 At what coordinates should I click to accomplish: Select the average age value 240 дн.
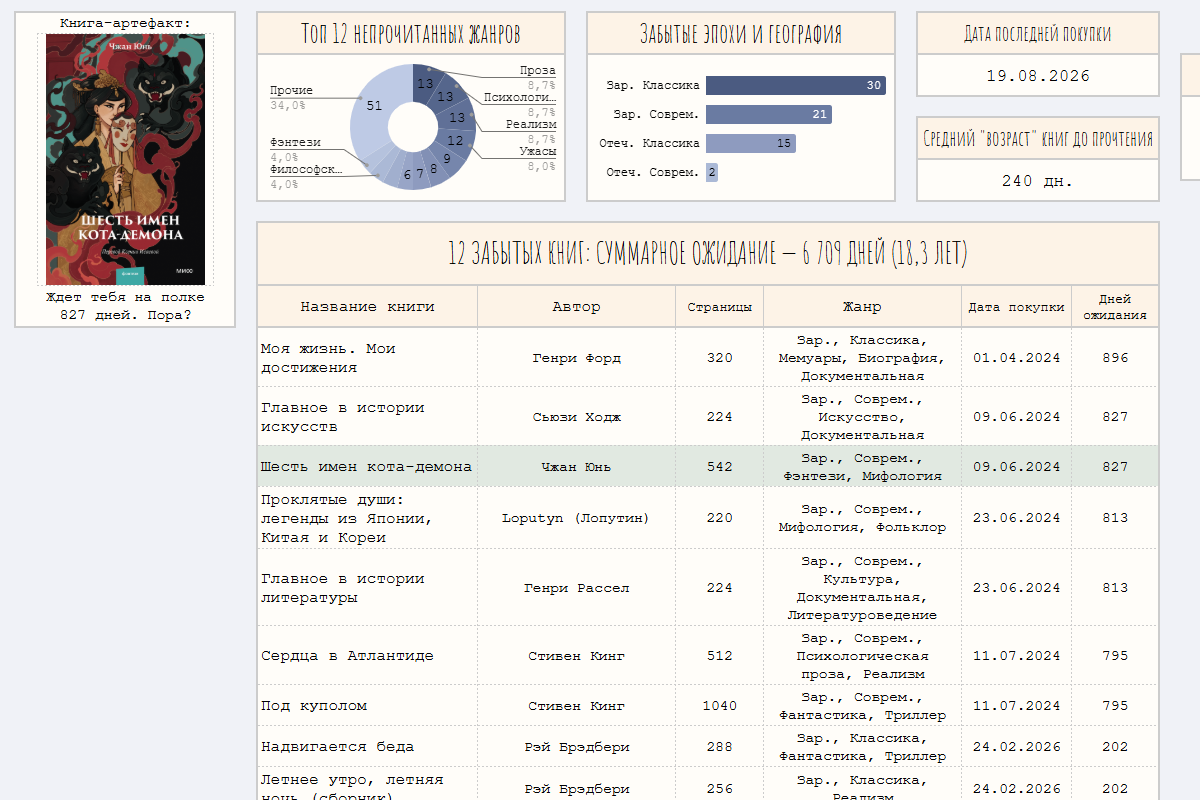tap(1038, 181)
